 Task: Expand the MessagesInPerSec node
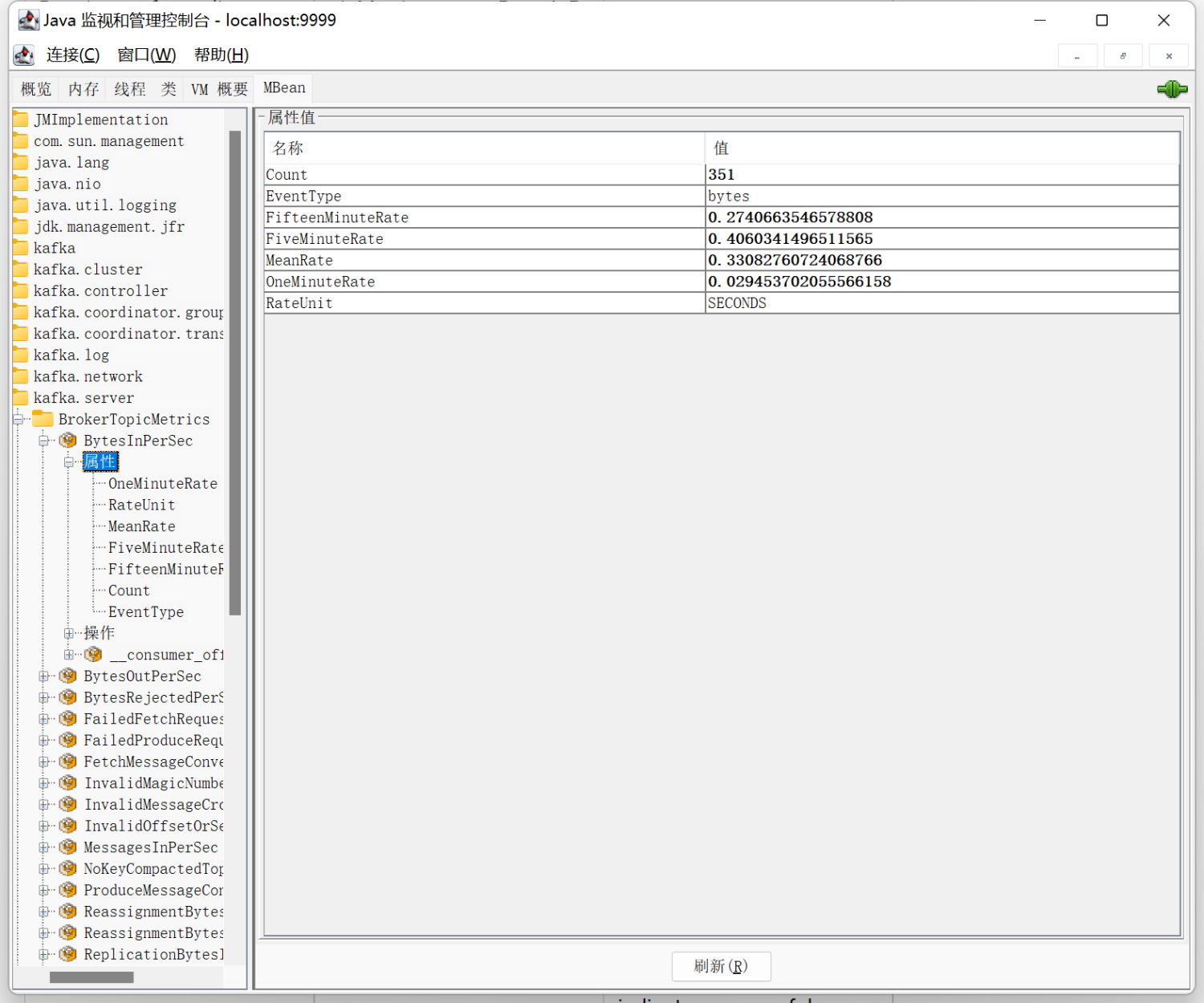tap(44, 847)
